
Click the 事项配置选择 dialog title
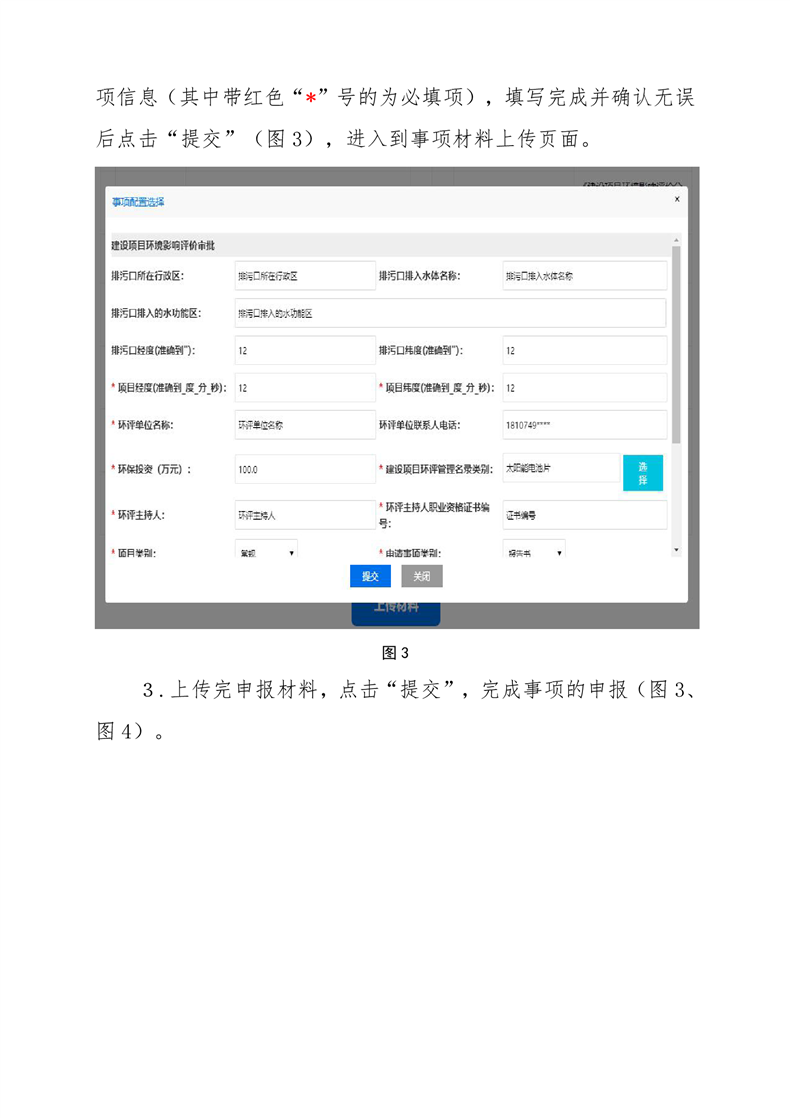(138, 202)
